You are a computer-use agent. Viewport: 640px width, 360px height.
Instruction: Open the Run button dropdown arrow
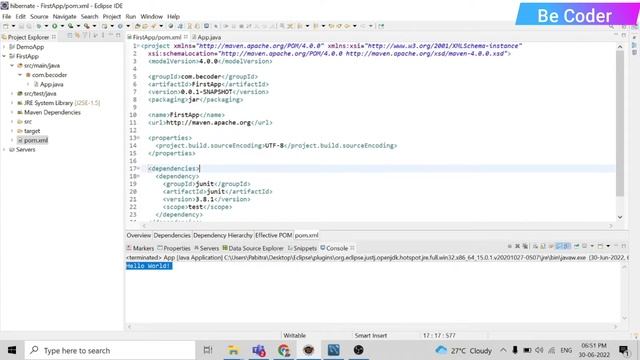pos(62,26)
